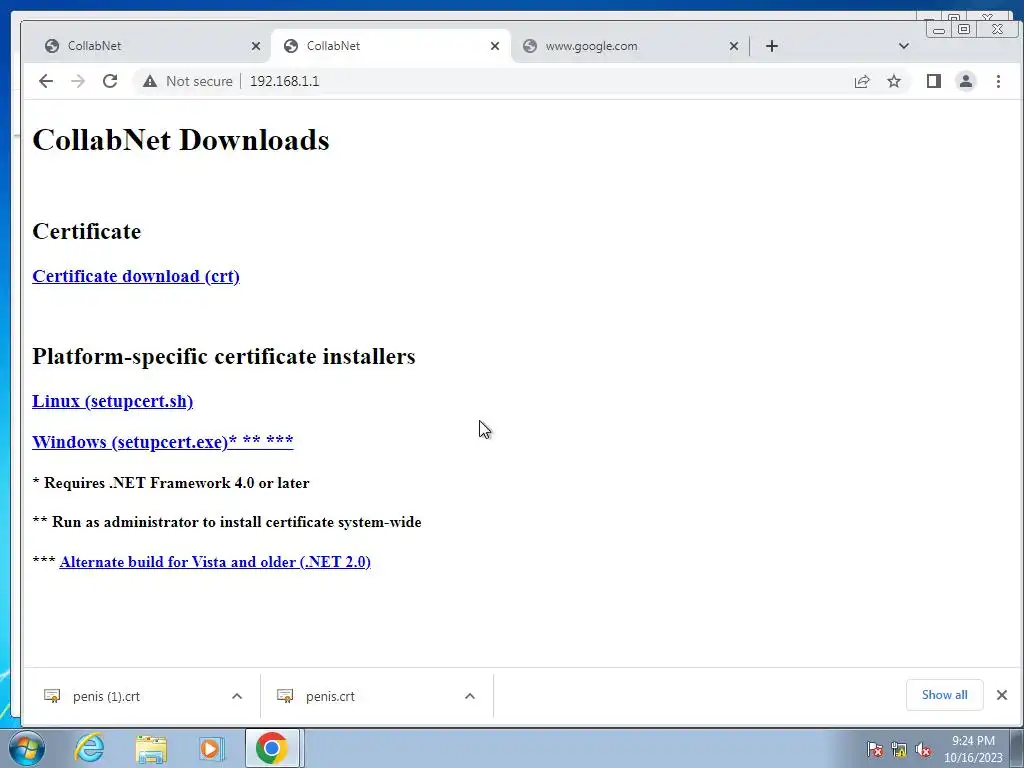Maximize the Chrome window
Image resolution: width=1024 pixels, height=768 pixels.
(963, 29)
